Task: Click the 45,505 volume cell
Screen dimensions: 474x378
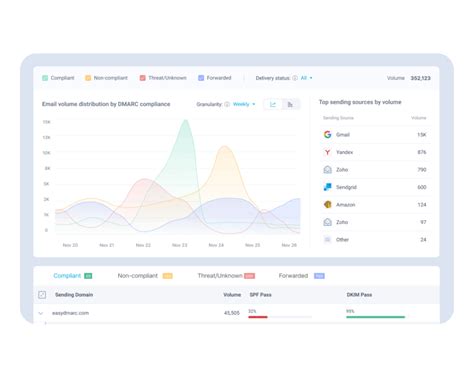Action: coord(232,313)
